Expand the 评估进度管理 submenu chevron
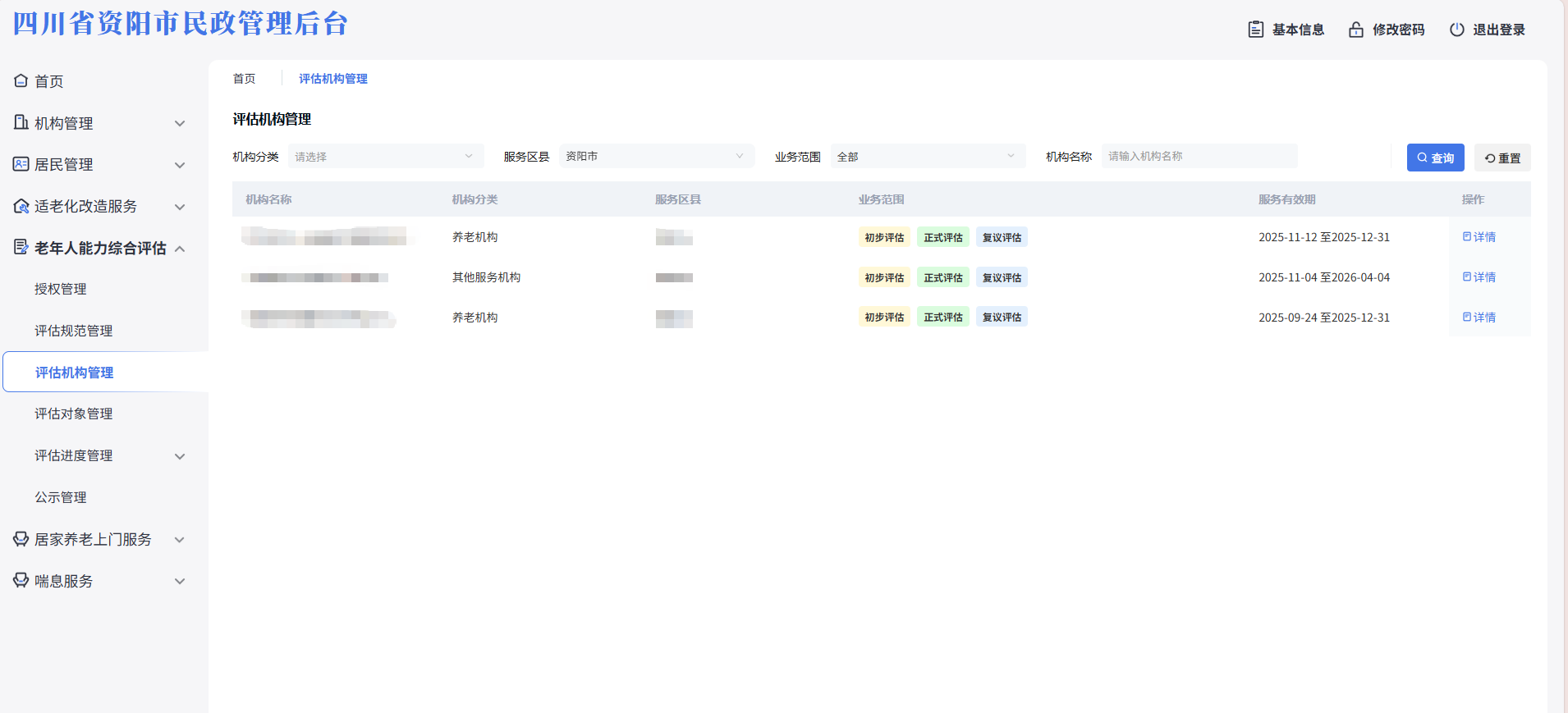This screenshot has width=1568, height=713. (180, 456)
